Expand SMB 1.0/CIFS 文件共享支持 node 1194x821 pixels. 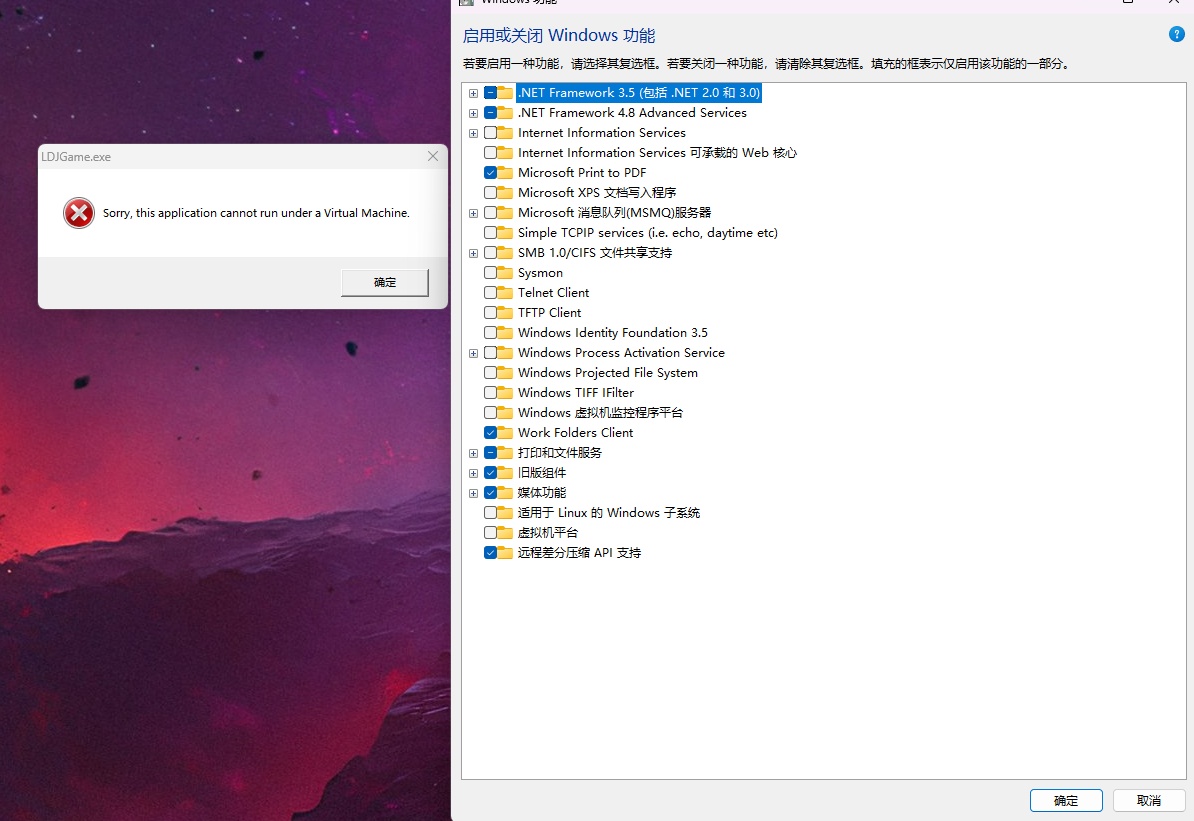coord(474,253)
